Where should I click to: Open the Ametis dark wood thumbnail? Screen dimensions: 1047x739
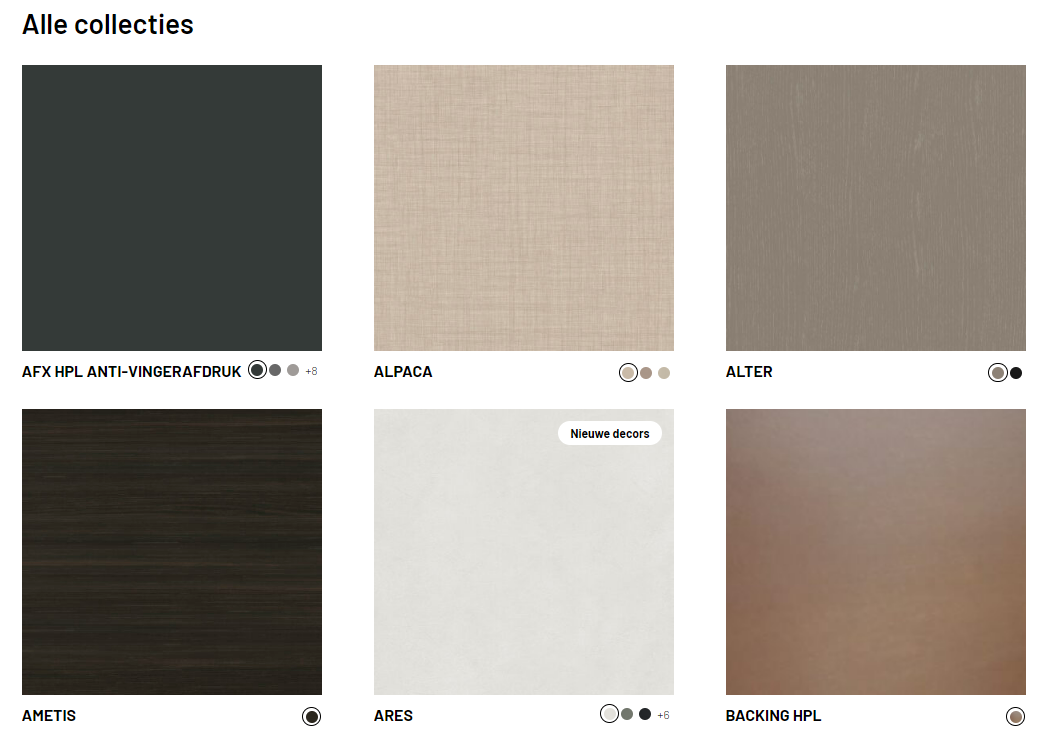click(x=172, y=552)
